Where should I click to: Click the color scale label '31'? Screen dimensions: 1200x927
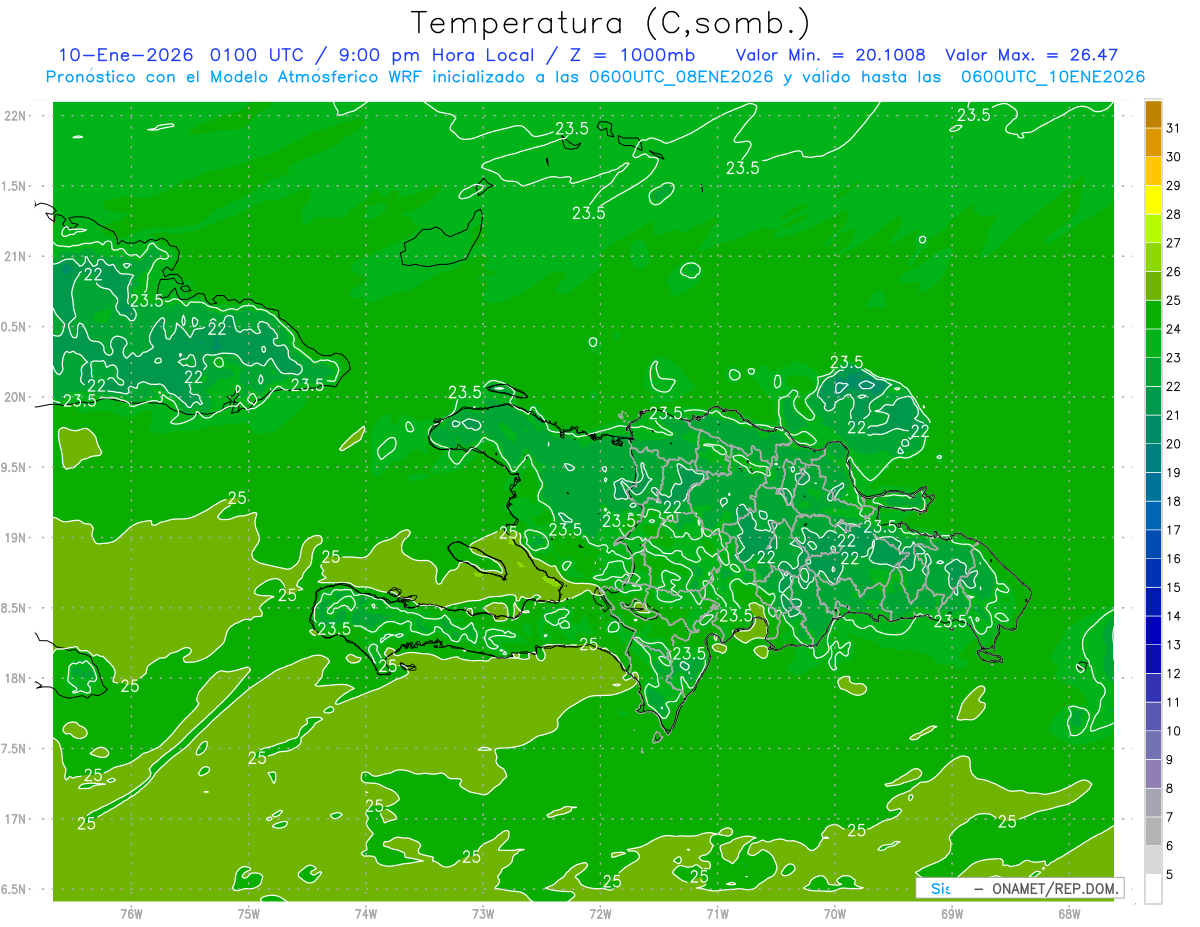(x=1174, y=128)
